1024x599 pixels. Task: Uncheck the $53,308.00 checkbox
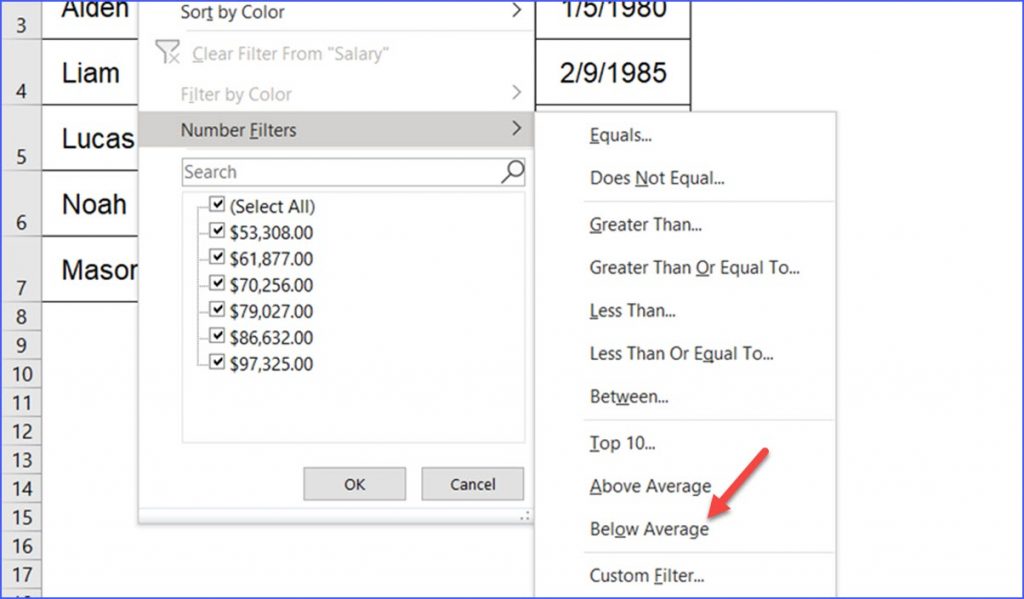click(x=217, y=232)
